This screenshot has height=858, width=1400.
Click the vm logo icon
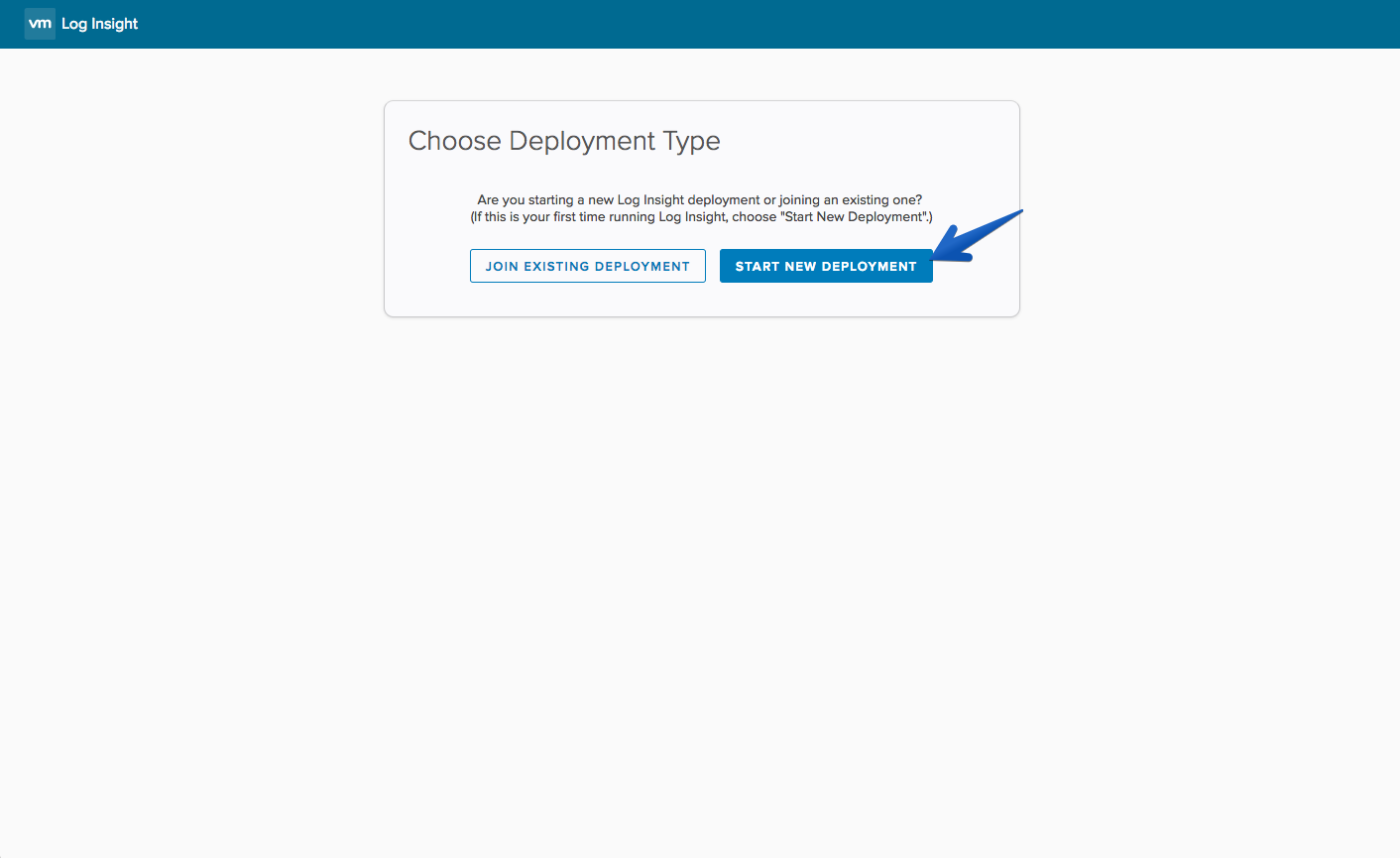coord(40,24)
